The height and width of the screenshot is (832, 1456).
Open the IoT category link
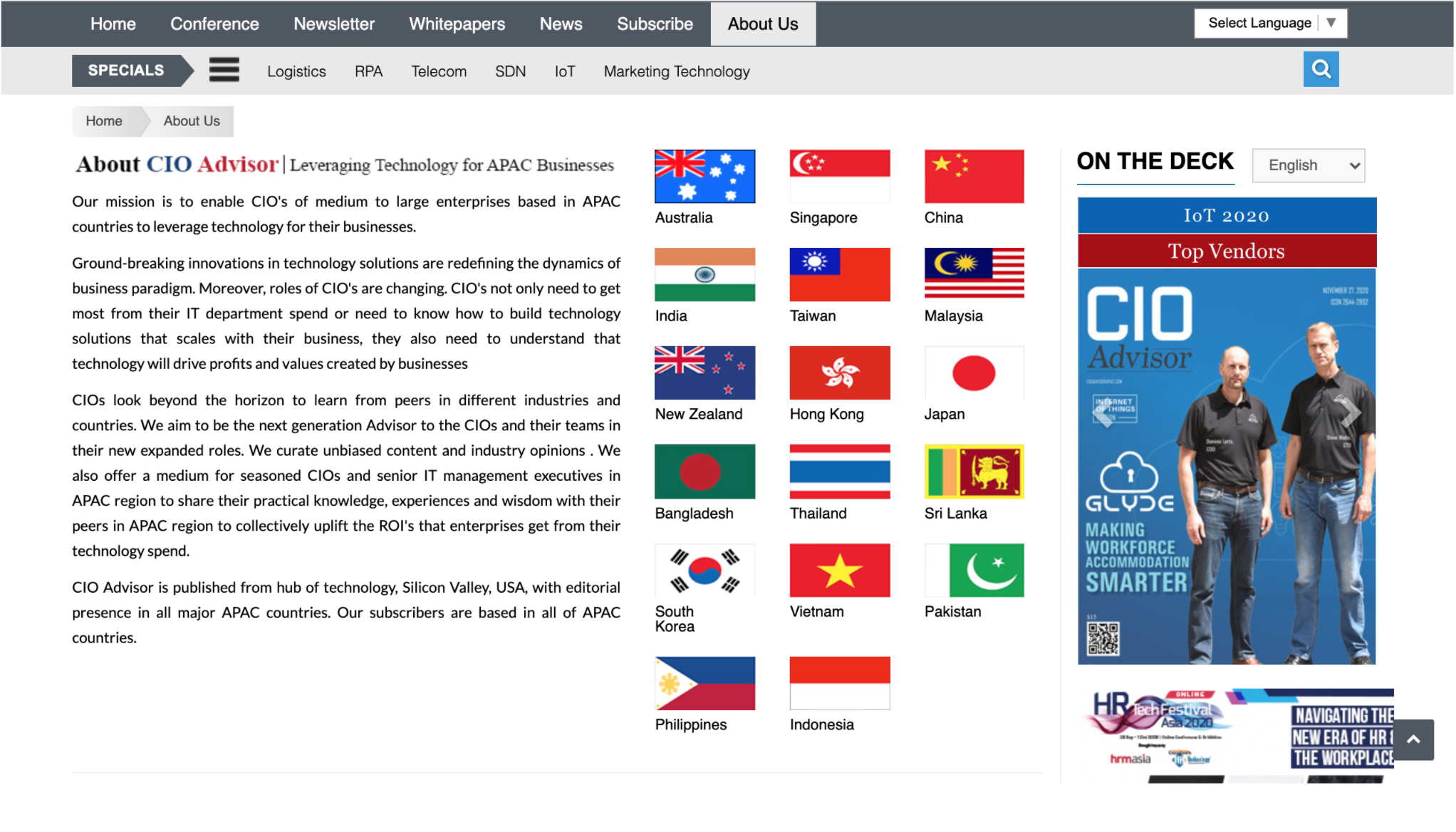click(564, 71)
